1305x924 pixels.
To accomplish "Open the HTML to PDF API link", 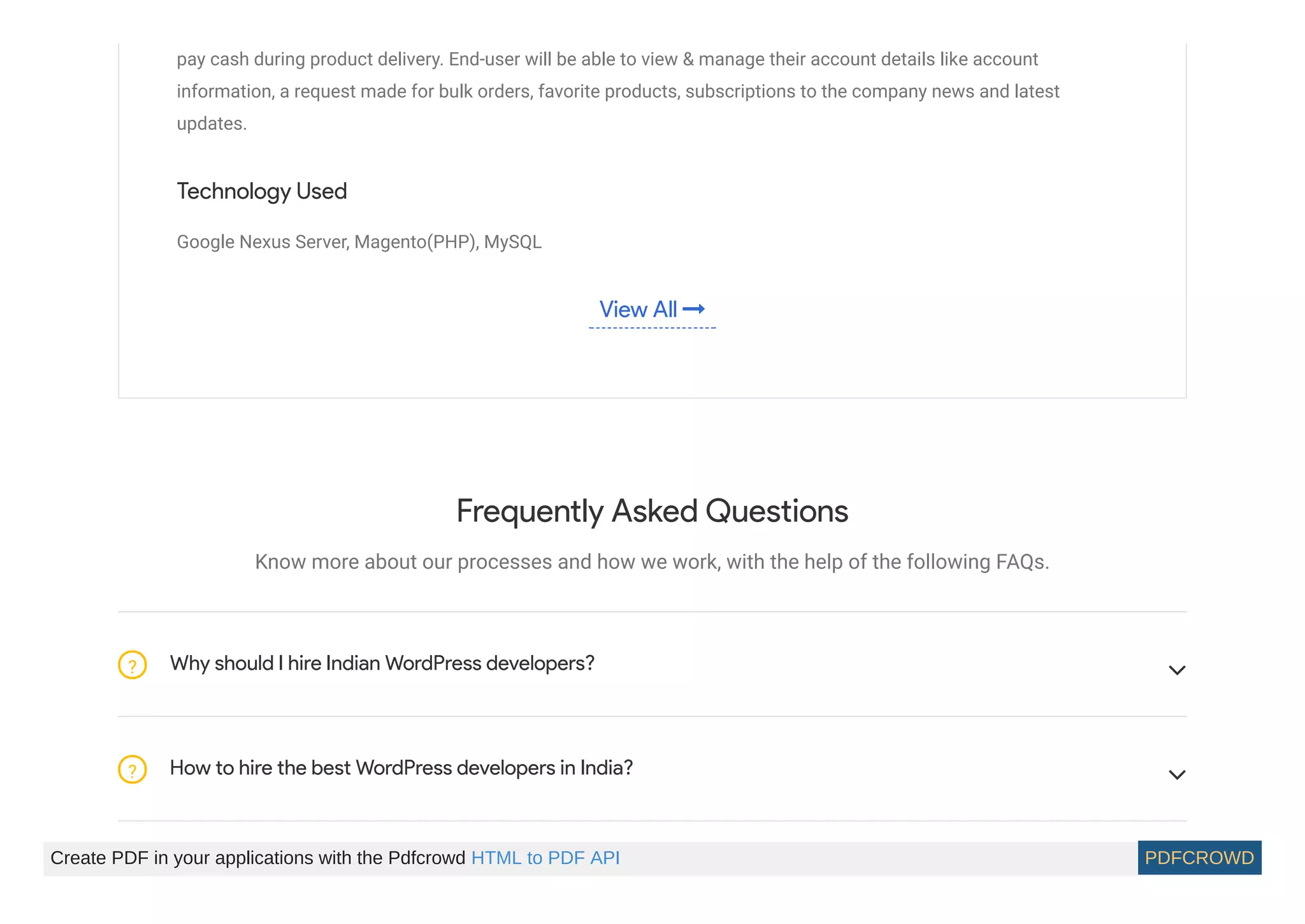I will (x=545, y=858).
